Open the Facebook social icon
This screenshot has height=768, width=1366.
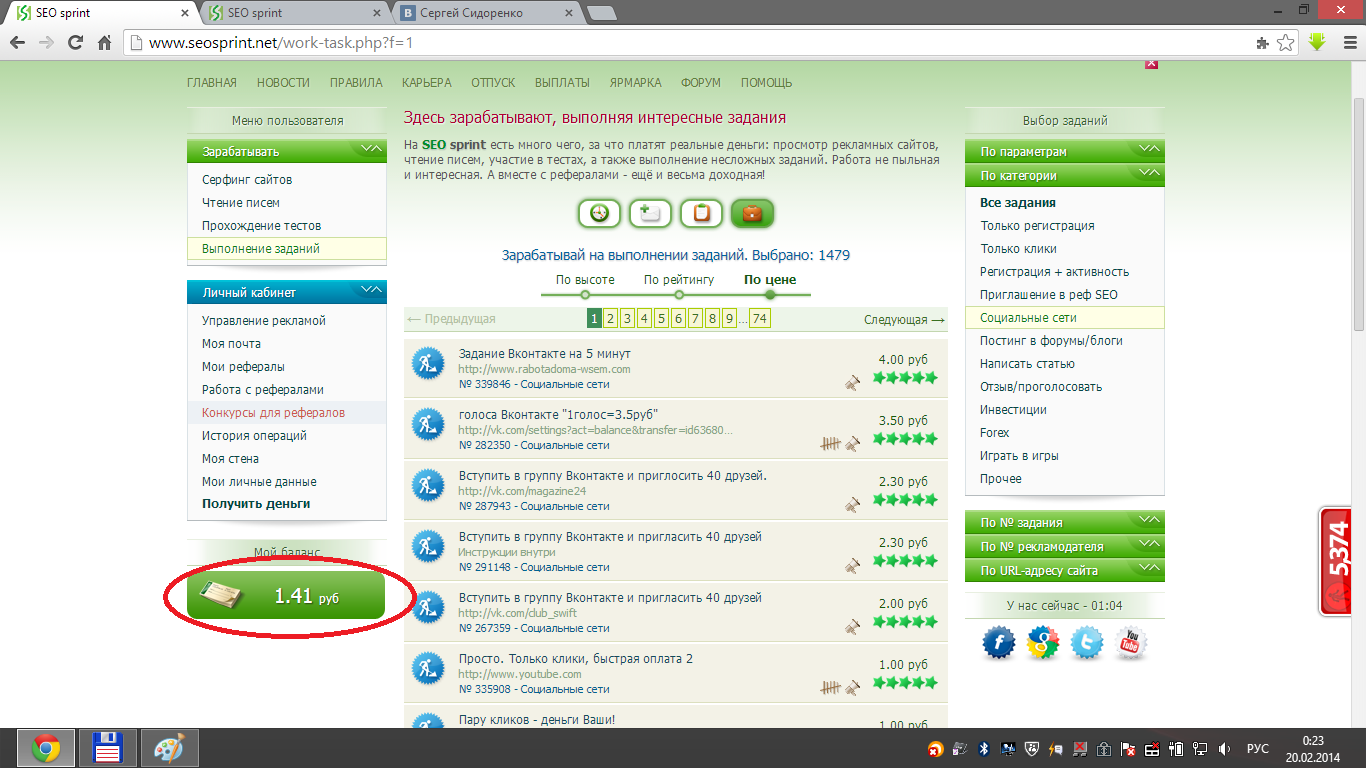tap(999, 643)
